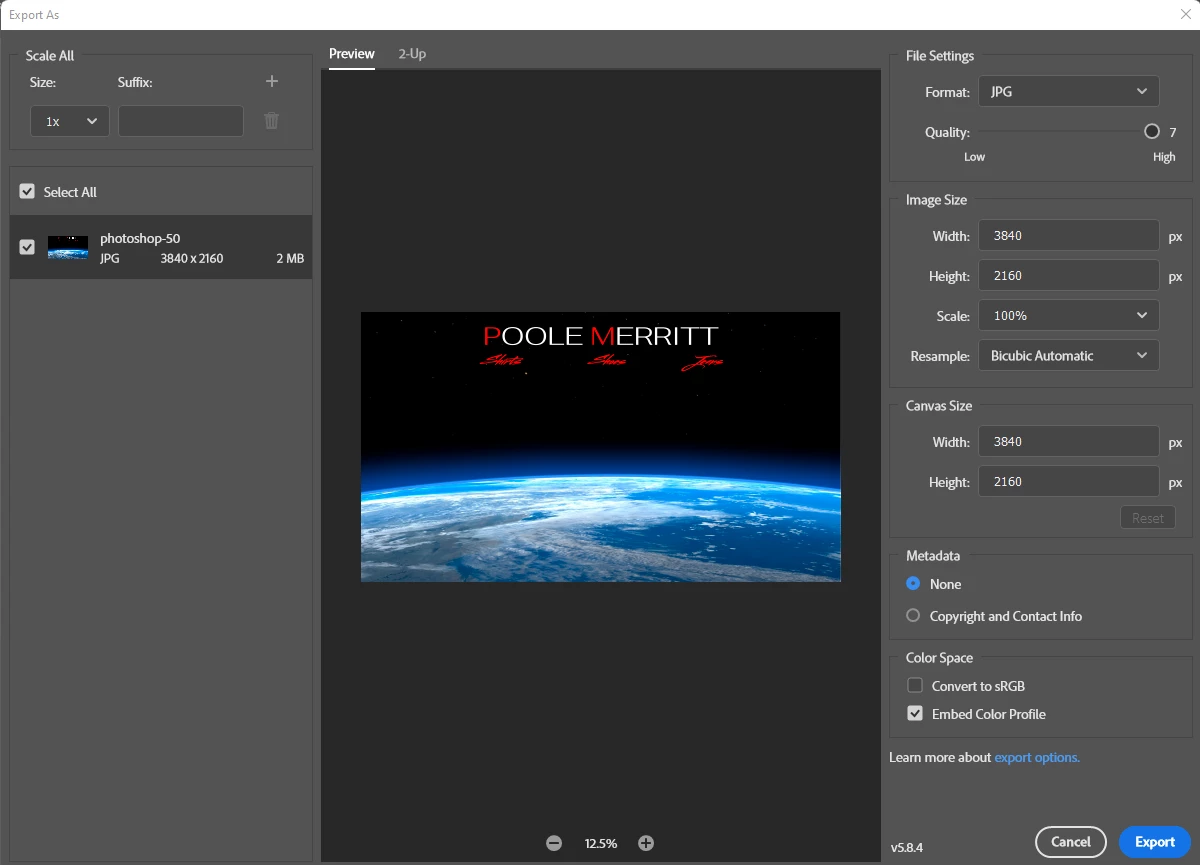Click the Canvas Size Height field
Image resolution: width=1200 pixels, height=865 pixels.
coord(1068,481)
